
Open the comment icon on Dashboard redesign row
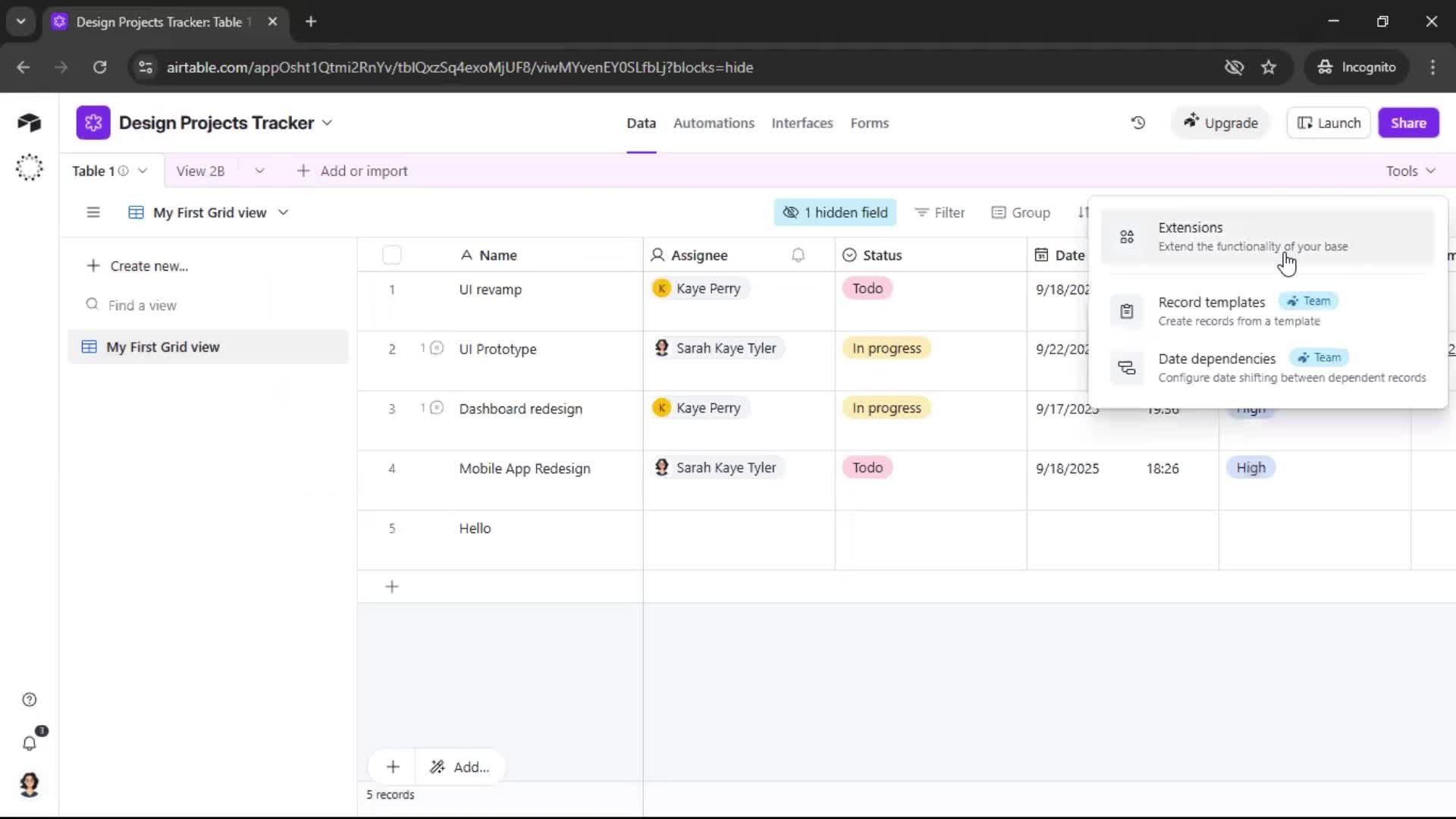(437, 408)
